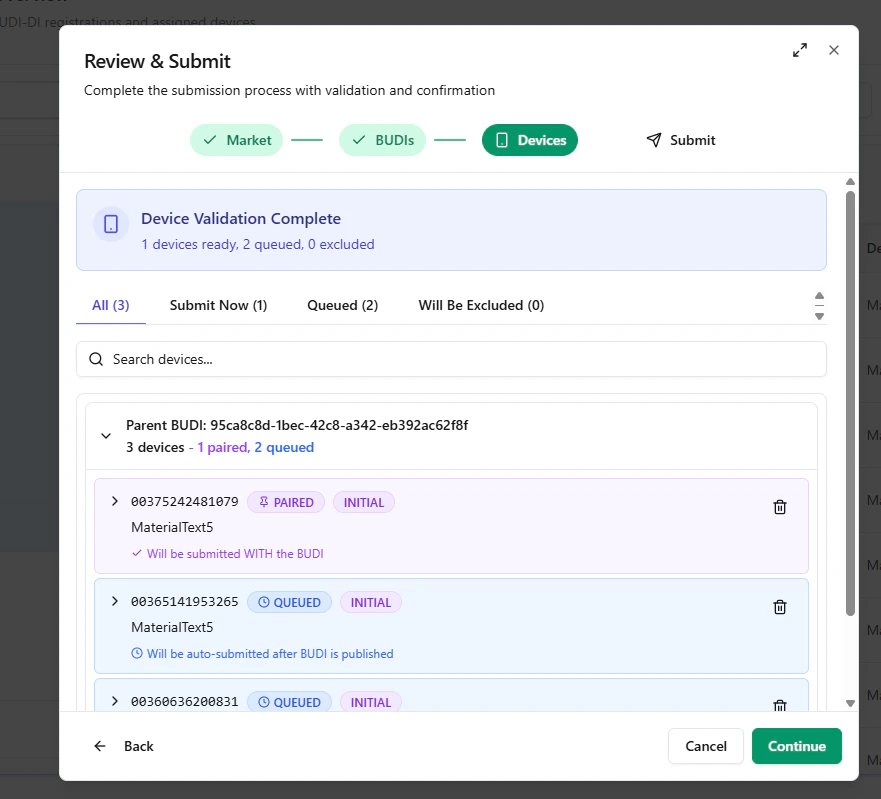Image resolution: width=881 pixels, height=799 pixels.
Task: Click the PAIRED badge on 00375242481079
Action: (286, 502)
